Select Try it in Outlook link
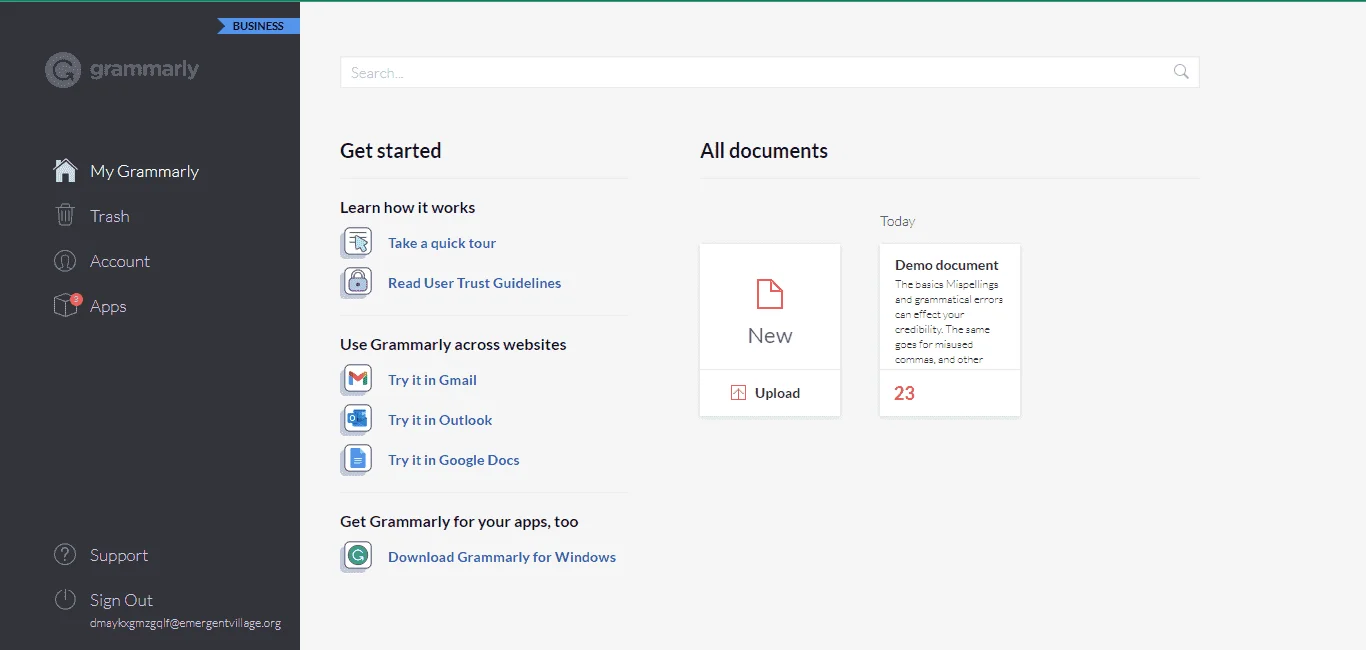The width and height of the screenshot is (1366, 650). pos(440,420)
